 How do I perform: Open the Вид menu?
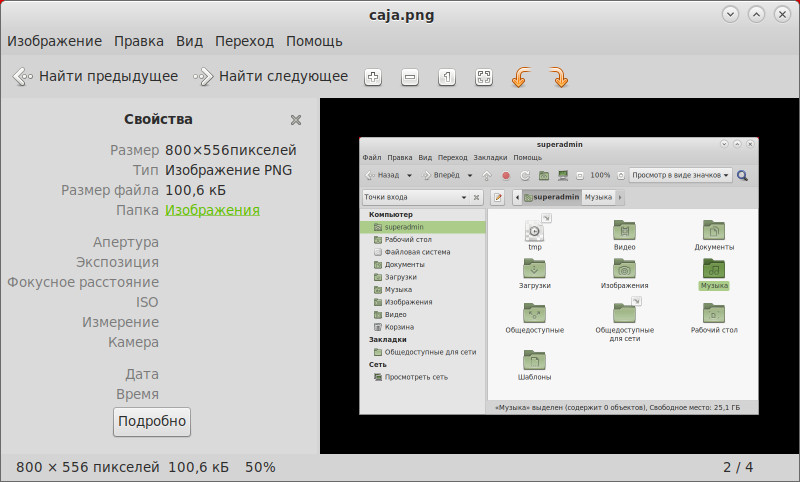coord(189,41)
